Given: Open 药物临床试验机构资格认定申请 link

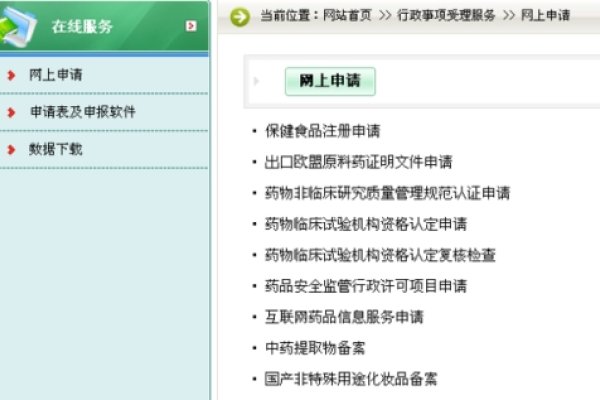Looking at the screenshot, I should pos(366,224).
